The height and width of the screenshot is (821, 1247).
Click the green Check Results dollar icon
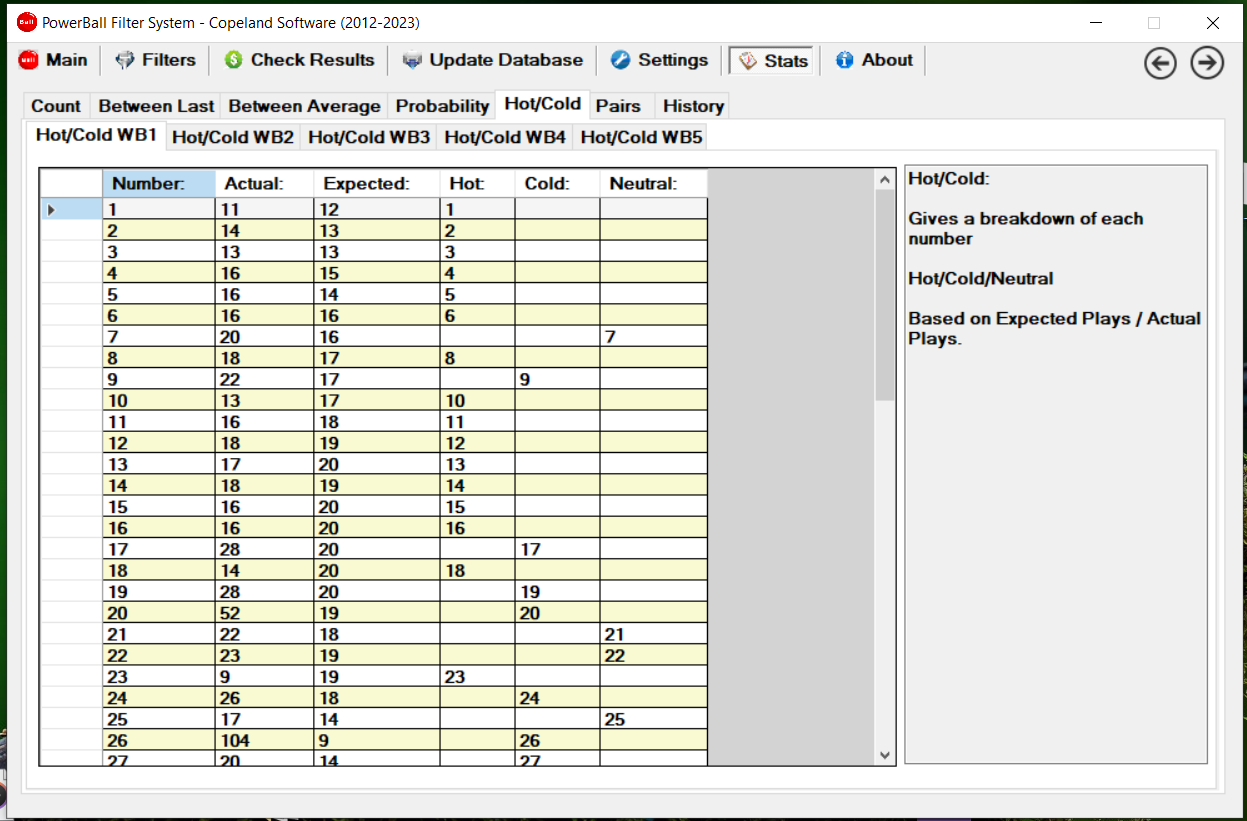(x=234, y=60)
